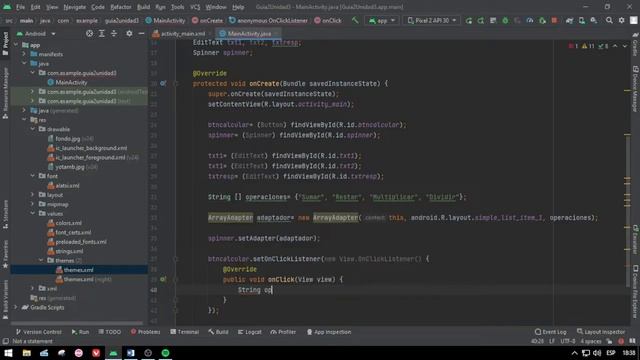The width and height of the screenshot is (640, 360).
Task: Expand the layout folder
Action: pyautogui.click(x=33, y=195)
